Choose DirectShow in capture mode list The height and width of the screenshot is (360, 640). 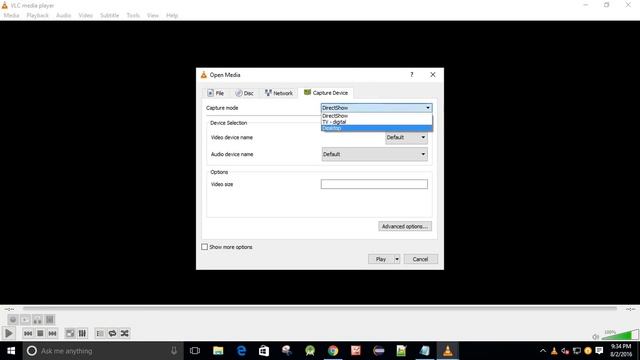pyautogui.click(x=376, y=116)
